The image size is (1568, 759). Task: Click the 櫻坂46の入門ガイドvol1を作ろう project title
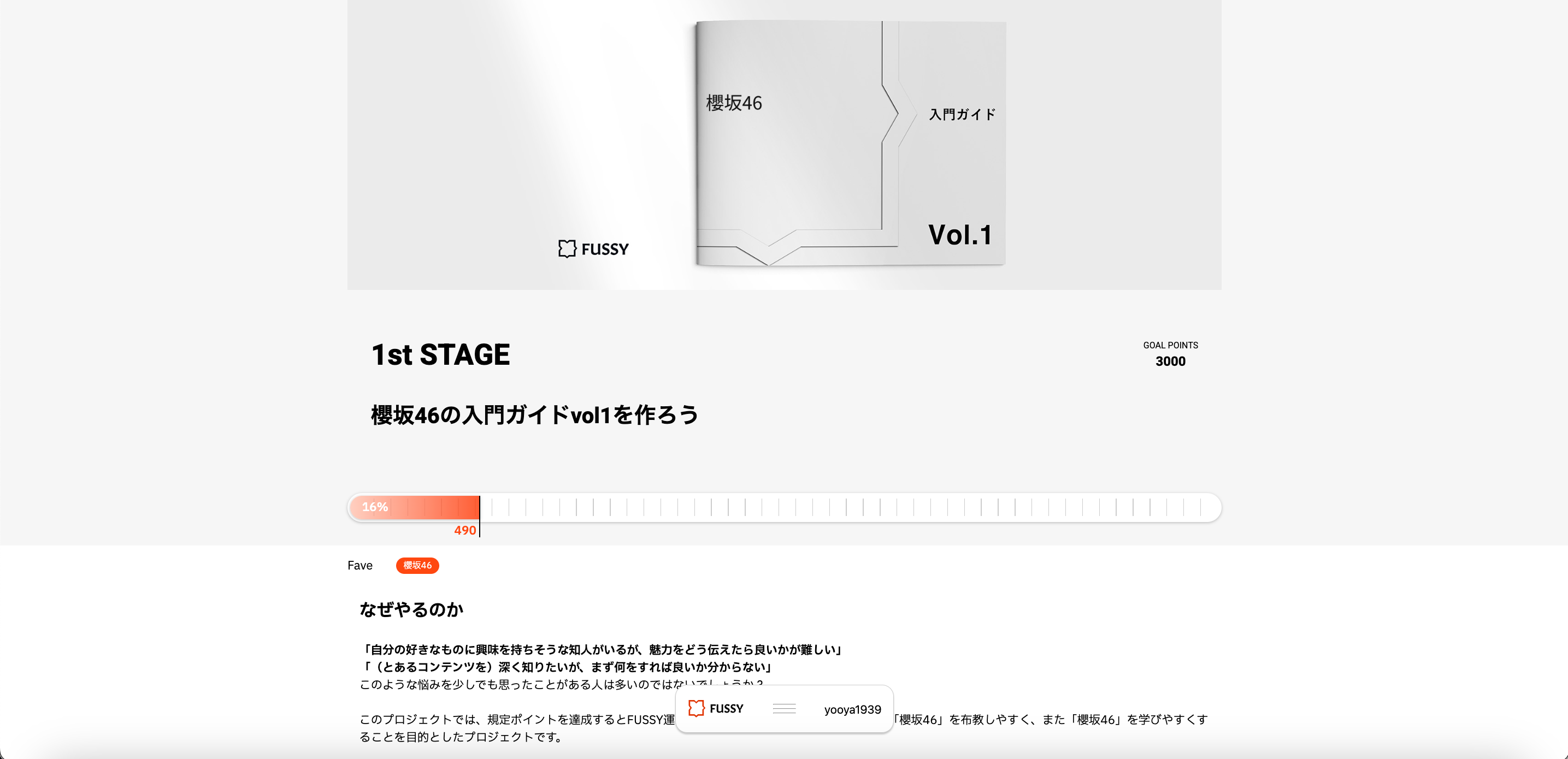[x=534, y=415]
